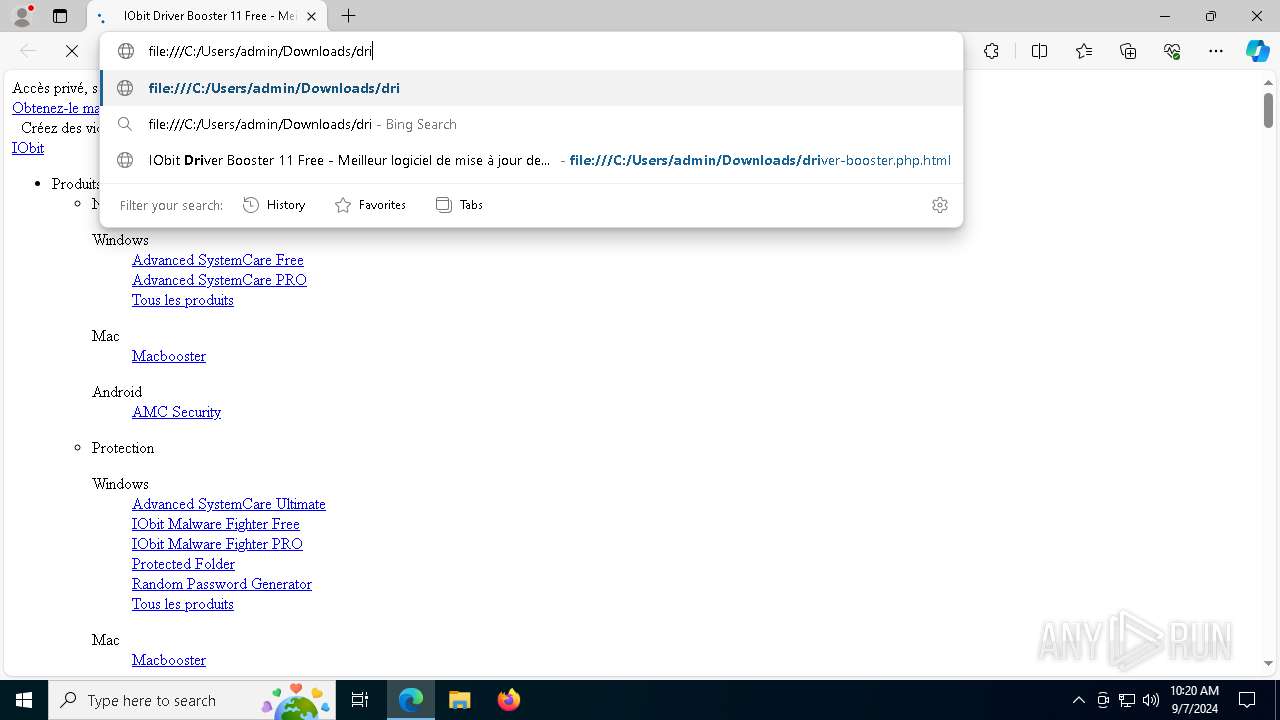Image resolution: width=1280 pixels, height=720 pixels.
Task: Click the Protection heading text
Action: point(123,448)
